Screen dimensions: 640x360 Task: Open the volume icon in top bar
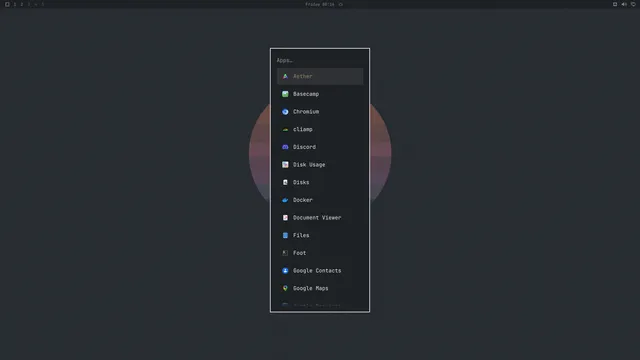click(x=624, y=4)
